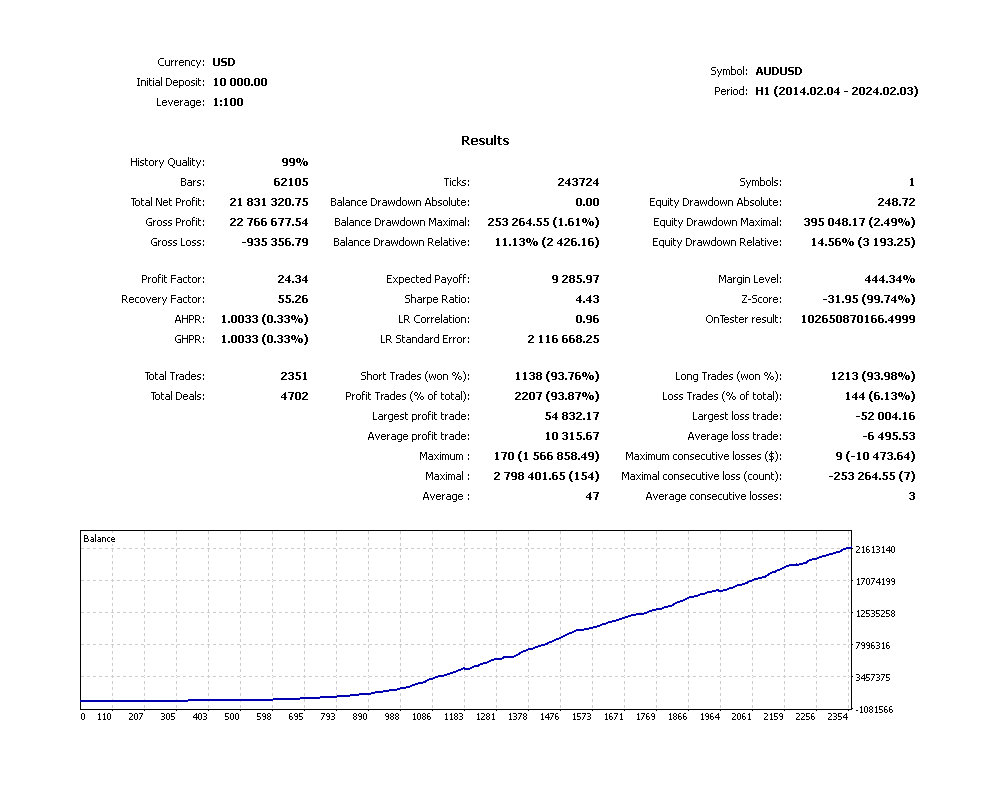Click the Balance Drawdown Maximal label
The height and width of the screenshot is (788, 1000).
(402, 223)
